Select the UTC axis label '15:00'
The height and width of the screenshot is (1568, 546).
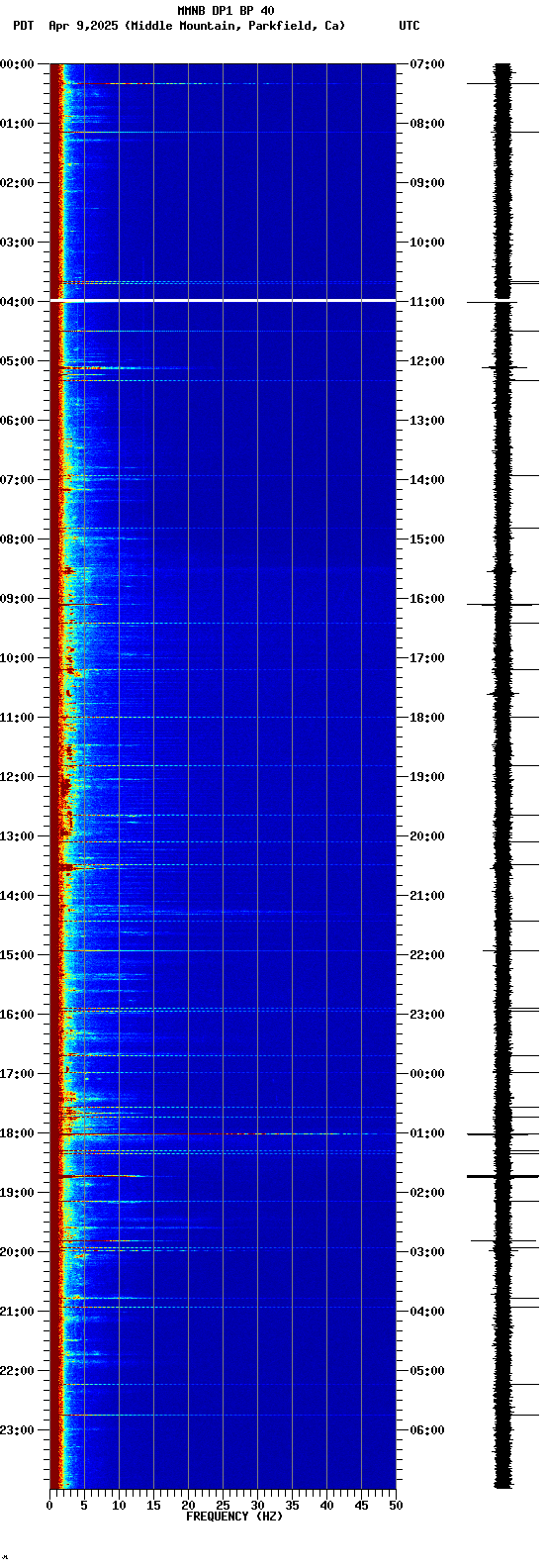(427, 539)
